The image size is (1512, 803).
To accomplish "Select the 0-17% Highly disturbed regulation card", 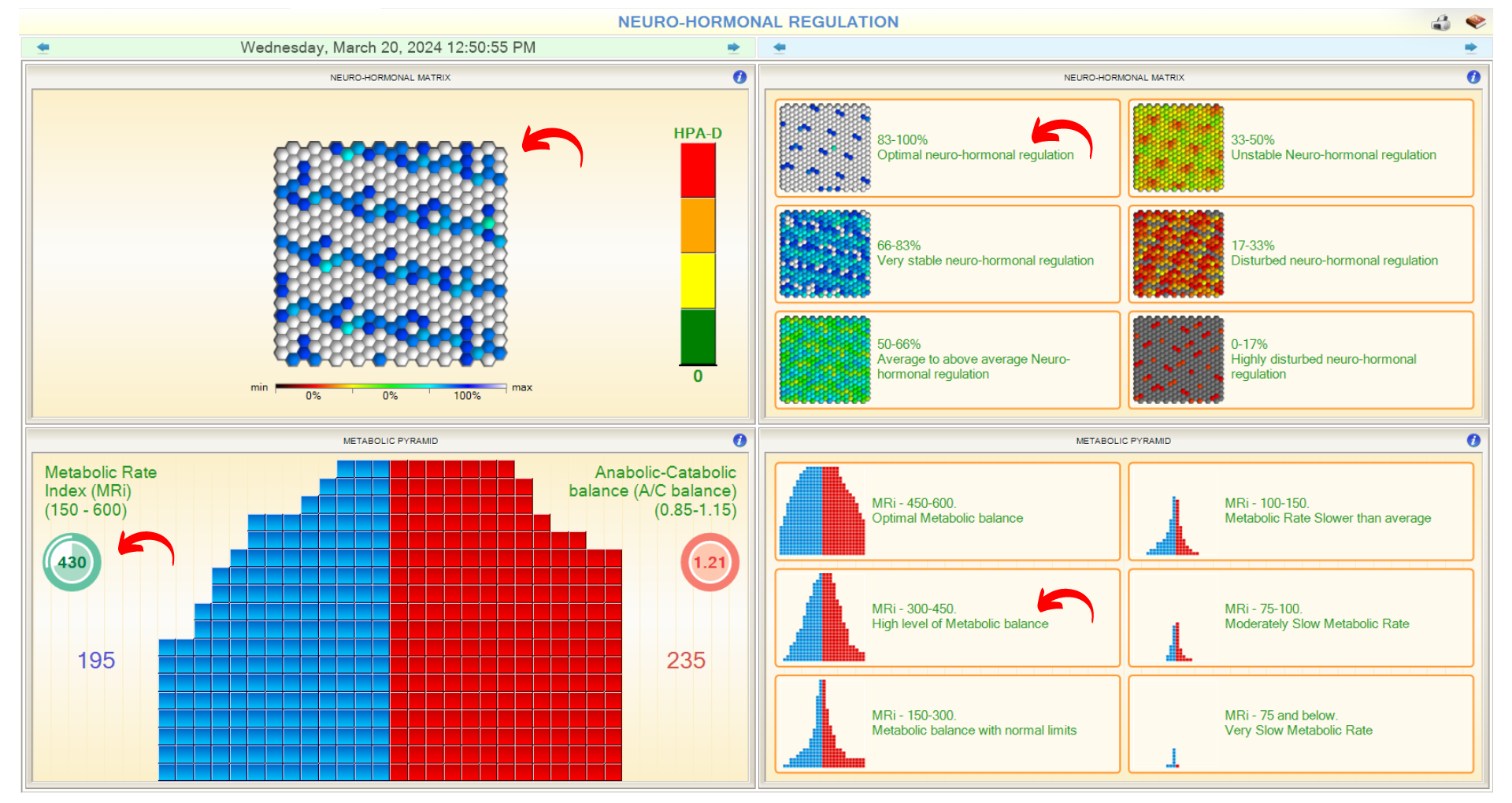I will point(1300,360).
